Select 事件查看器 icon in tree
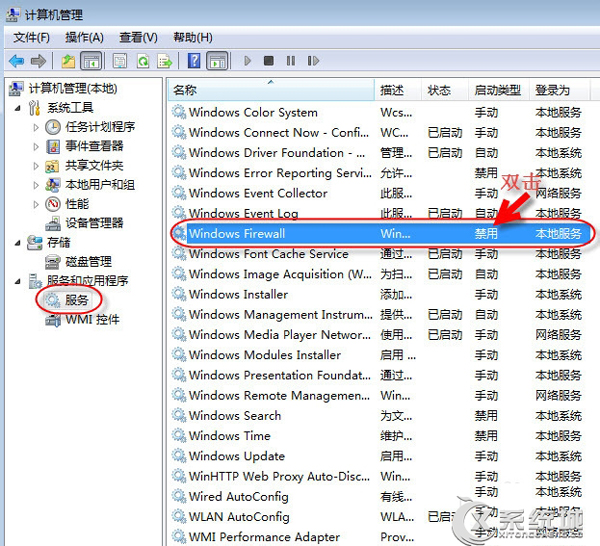Viewport: 600px width, 546px height. (53, 146)
